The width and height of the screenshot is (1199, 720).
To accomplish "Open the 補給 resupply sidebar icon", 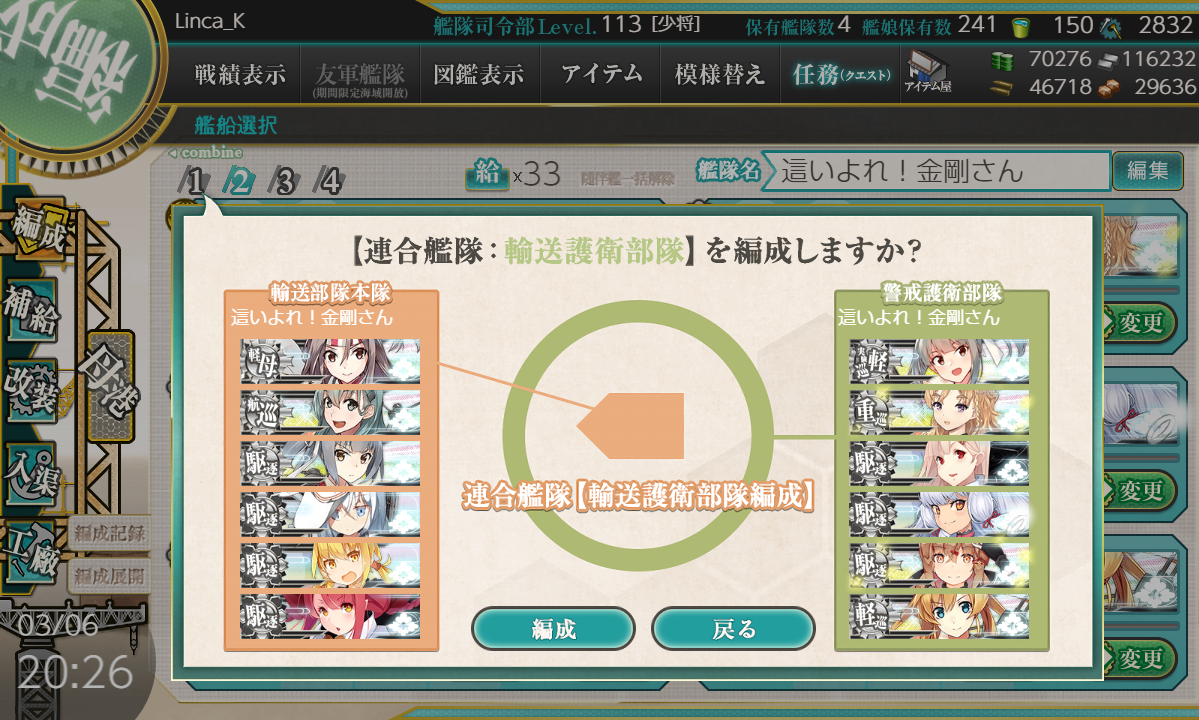I will click(x=31, y=310).
